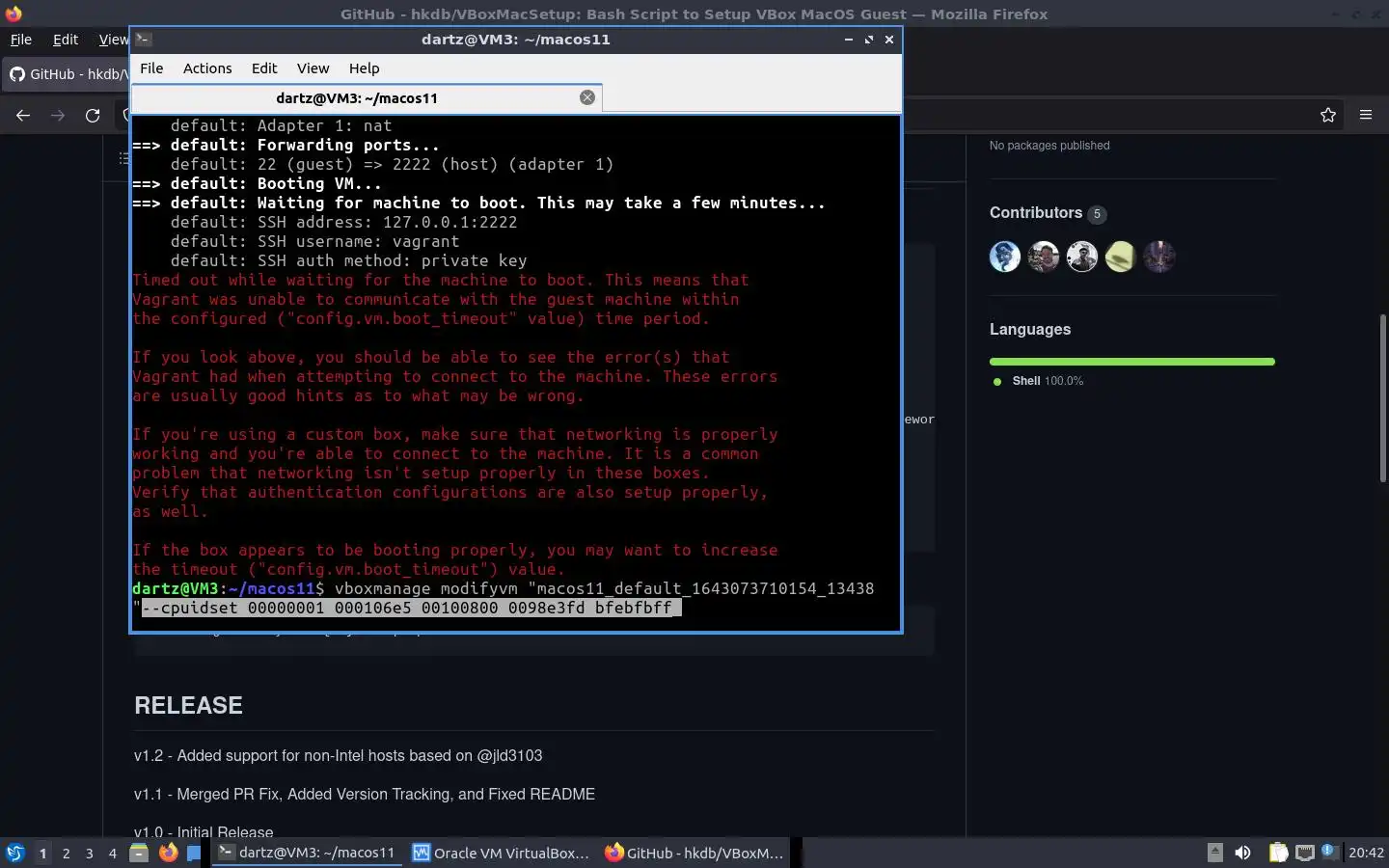Open the terminal View menu
Image resolution: width=1389 pixels, height=868 pixels.
coord(313,68)
